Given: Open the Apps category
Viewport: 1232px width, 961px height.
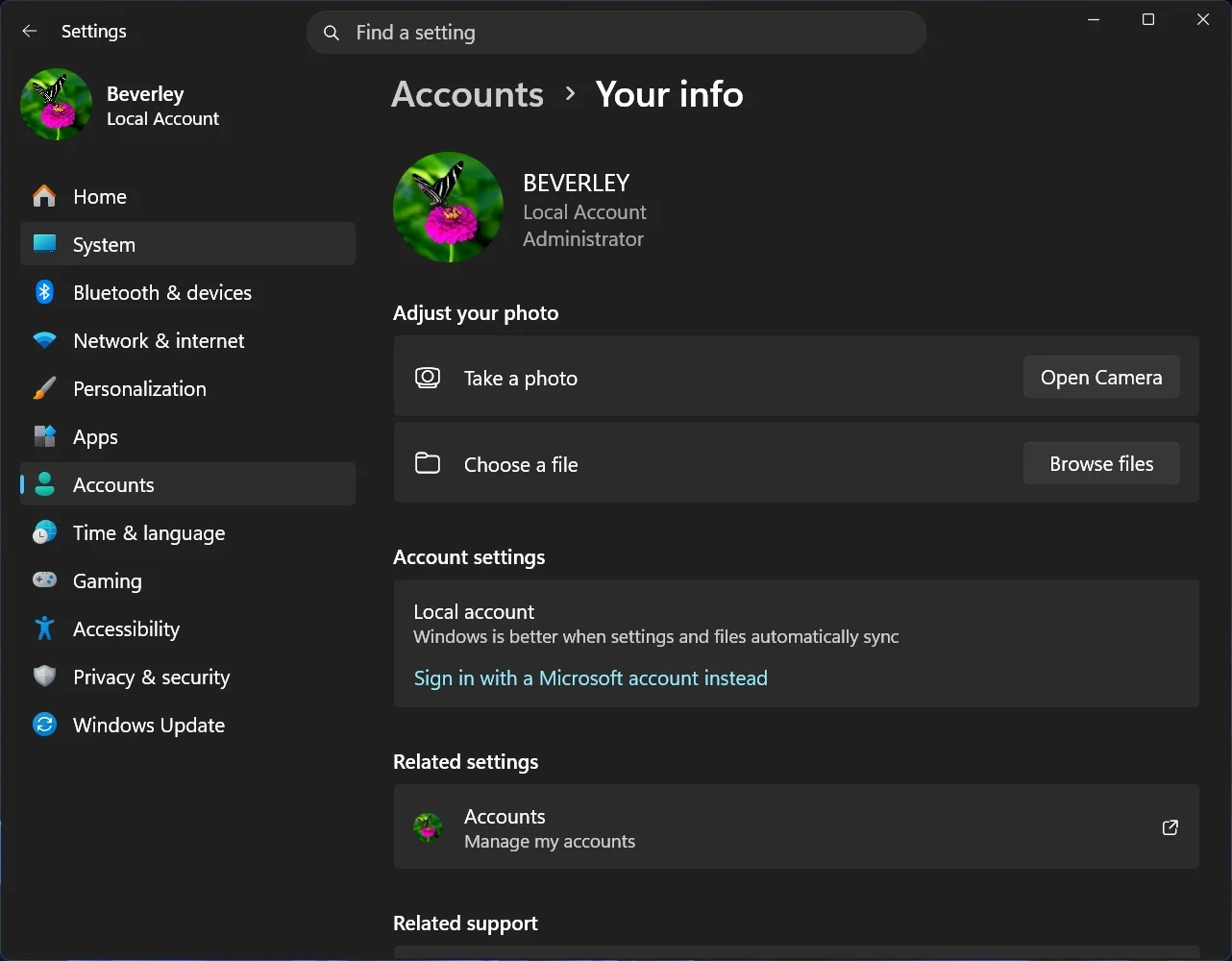Looking at the screenshot, I should click(188, 436).
